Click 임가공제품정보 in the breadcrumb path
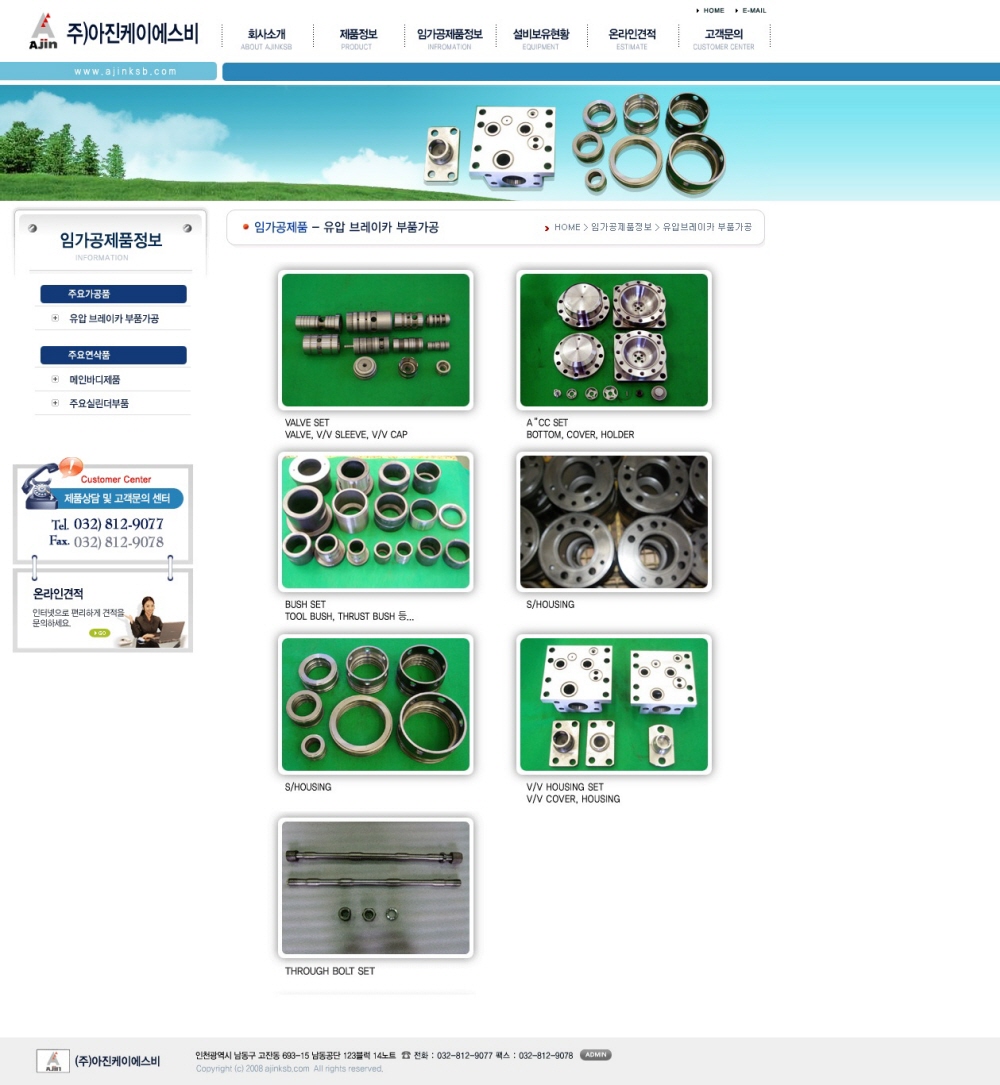The width and height of the screenshot is (1000, 1085). coord(621,228)
